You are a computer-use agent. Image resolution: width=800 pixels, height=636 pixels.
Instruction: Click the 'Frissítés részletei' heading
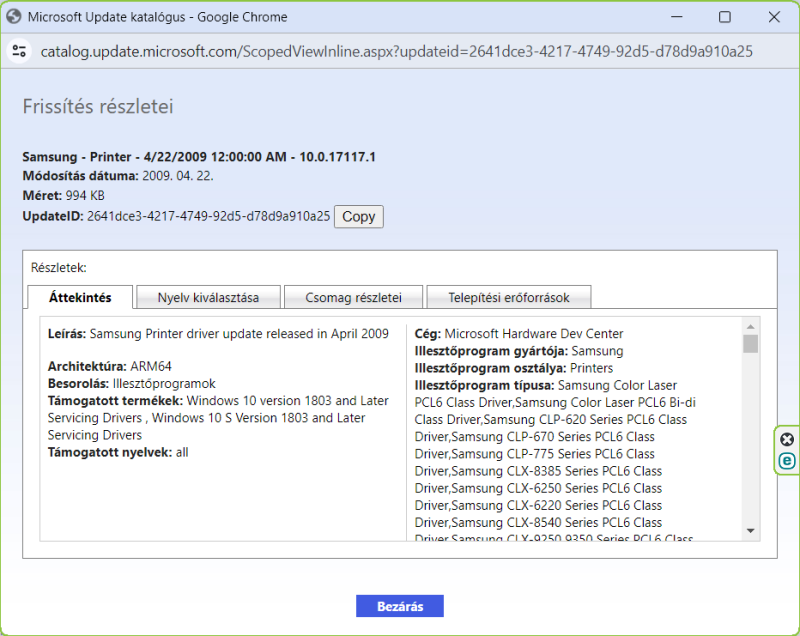[98, 107]
